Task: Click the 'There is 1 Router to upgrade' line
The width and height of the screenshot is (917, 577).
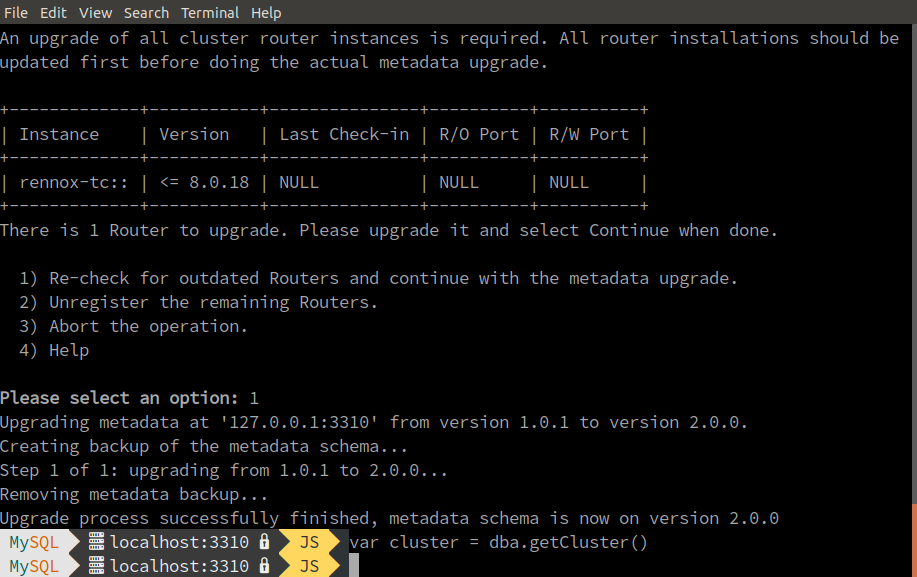Action: tap(389, 230)
